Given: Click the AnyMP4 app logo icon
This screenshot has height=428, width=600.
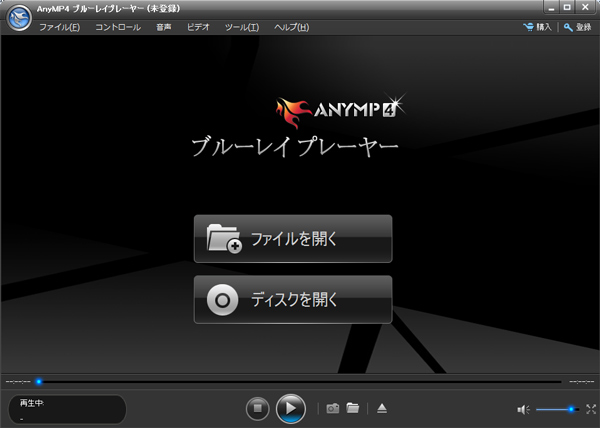Looking at the screenshot, I should point(19,18).
